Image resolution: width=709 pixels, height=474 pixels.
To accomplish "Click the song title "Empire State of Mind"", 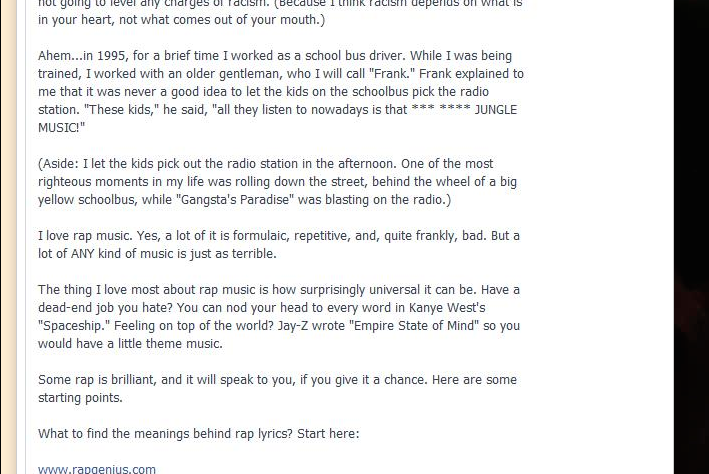I will [414, 326].
